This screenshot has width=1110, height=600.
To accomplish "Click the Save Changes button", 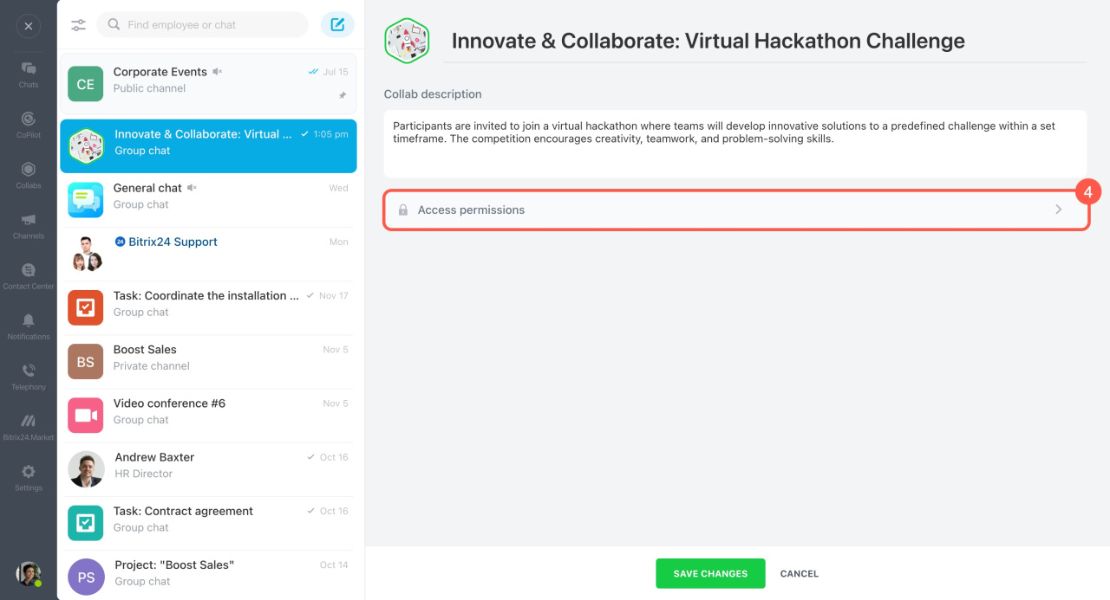I will click(x=710, y=573).
